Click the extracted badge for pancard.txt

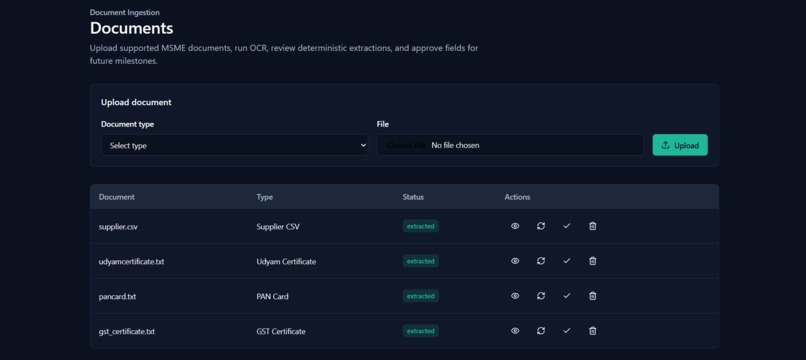click(x=420, y=296)
